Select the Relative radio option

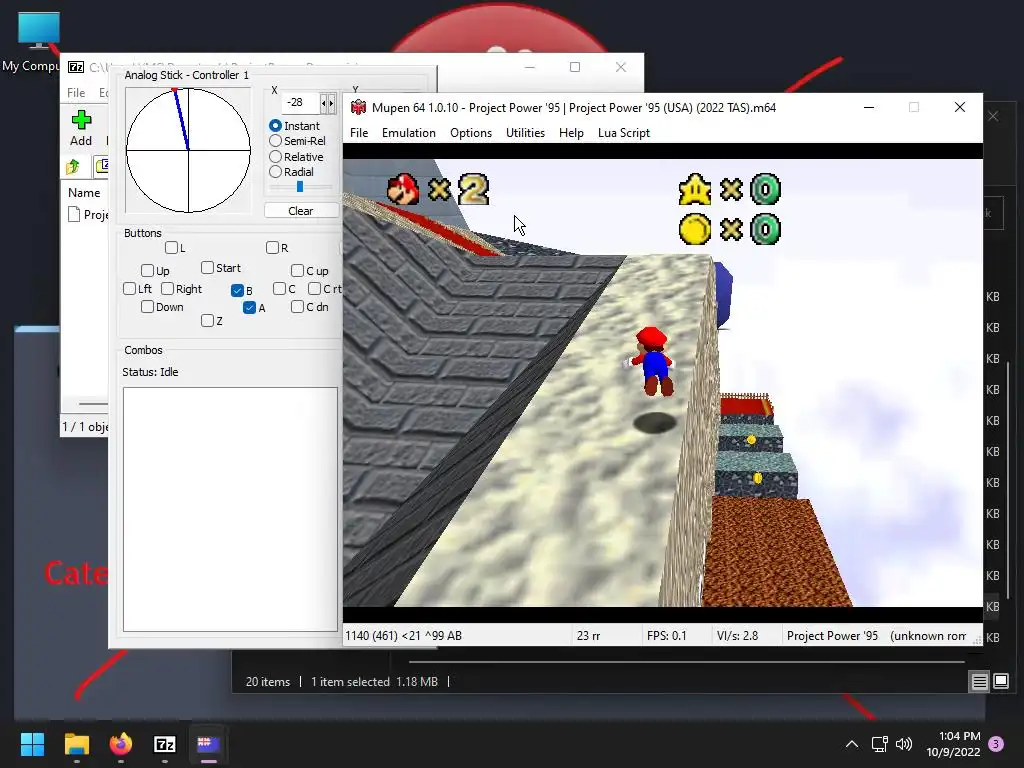(275, 157)
